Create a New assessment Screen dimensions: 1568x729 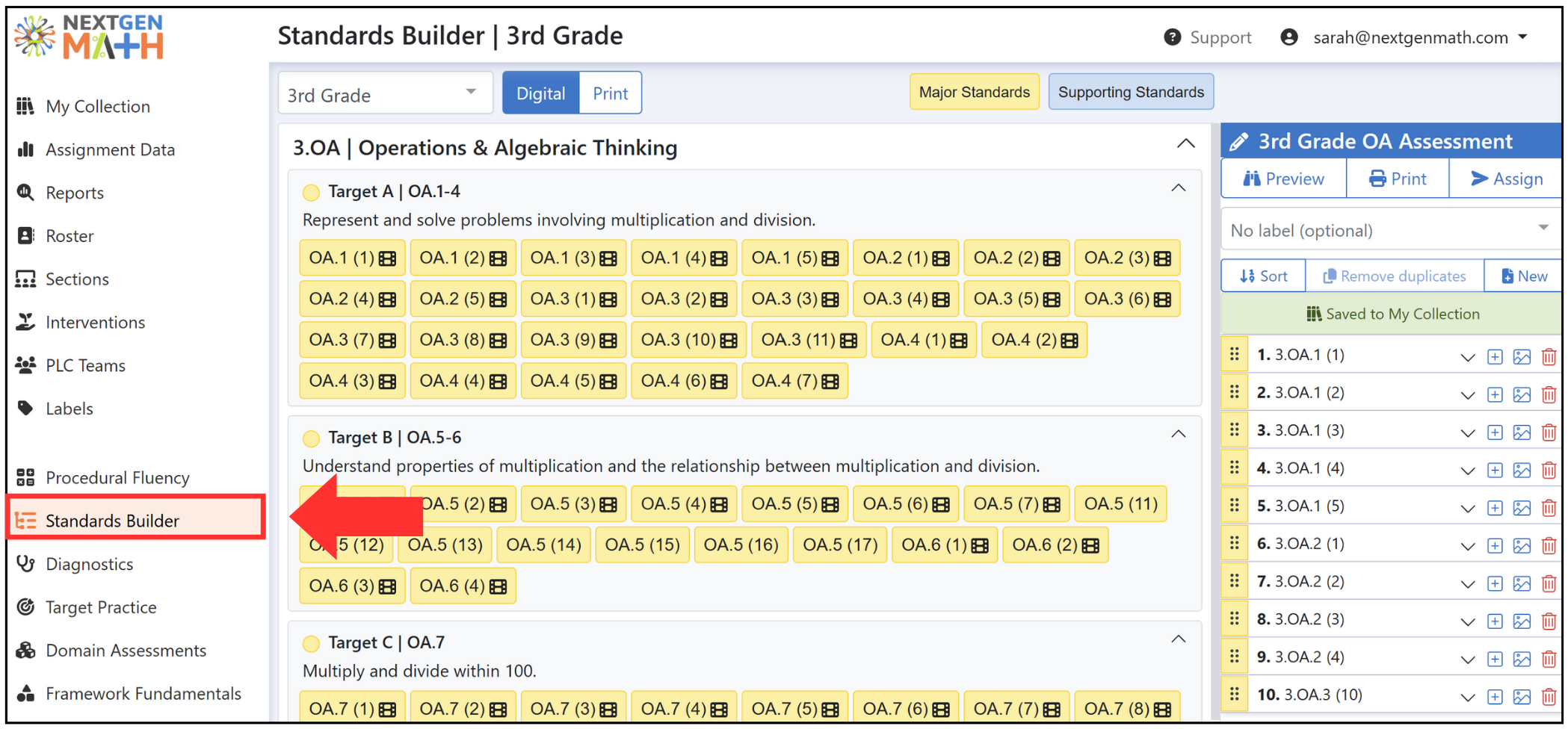tap(1523, 276)
